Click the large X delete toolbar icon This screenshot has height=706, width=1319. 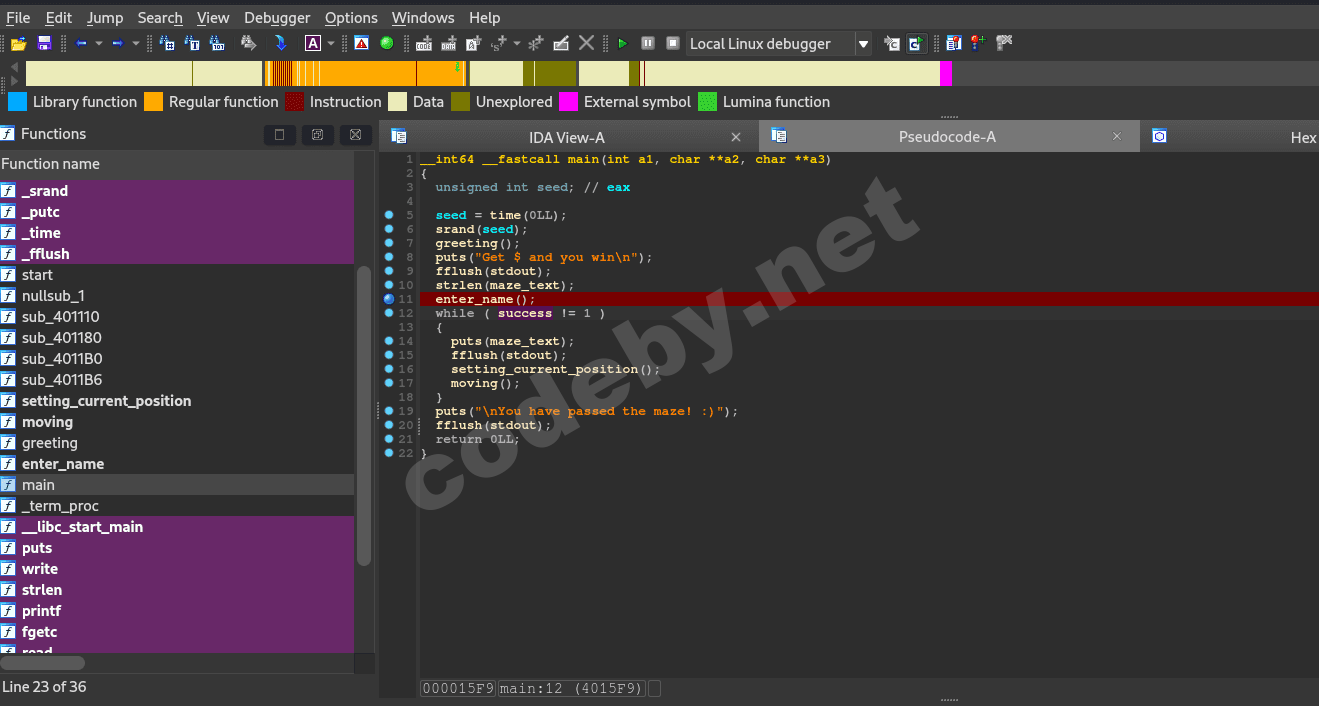[x=587, y=43]
